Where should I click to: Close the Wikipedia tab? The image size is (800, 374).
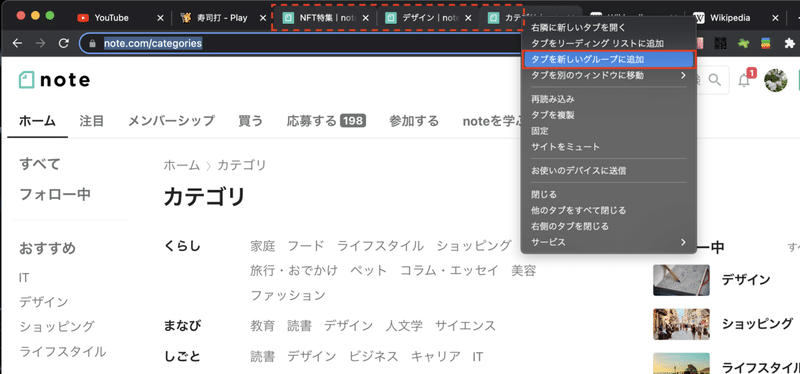pyautogui.click(x=776, y=18)
